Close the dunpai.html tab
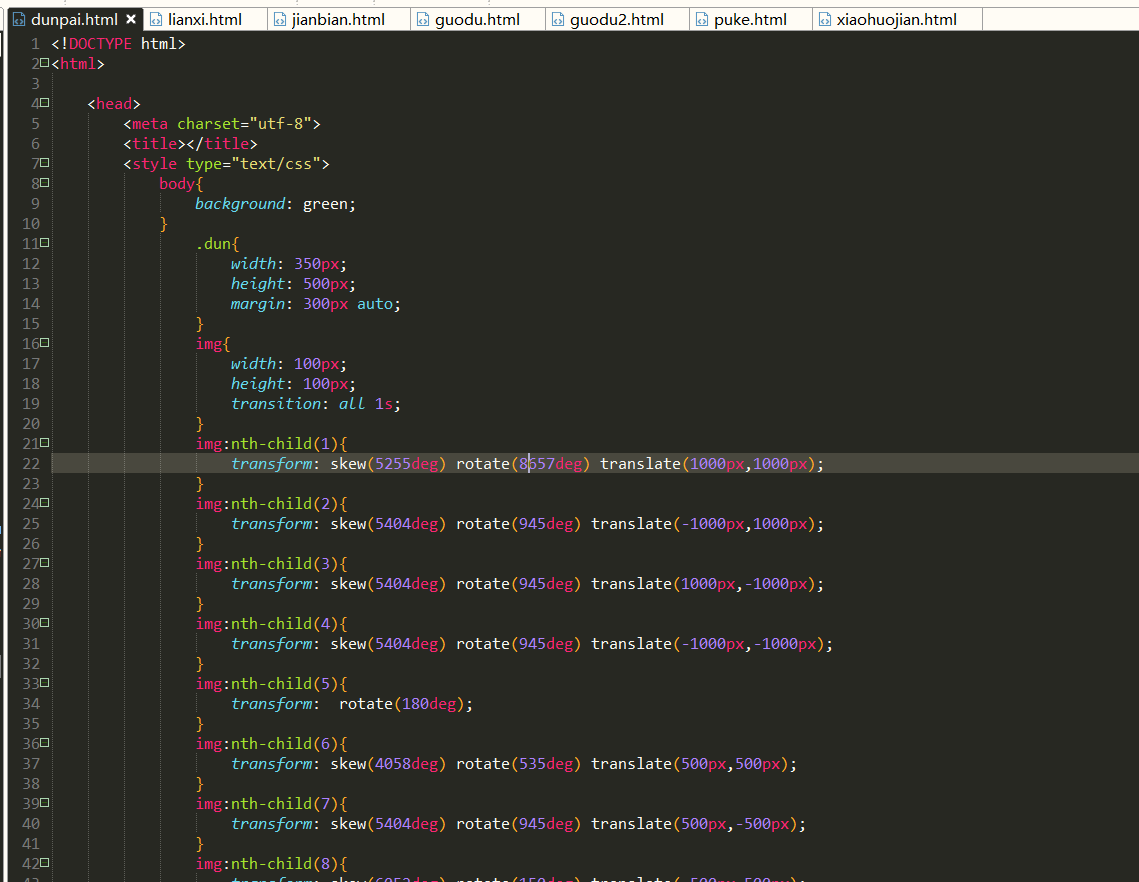Viewport: 1139px width, 882px height. pos(131,19)
